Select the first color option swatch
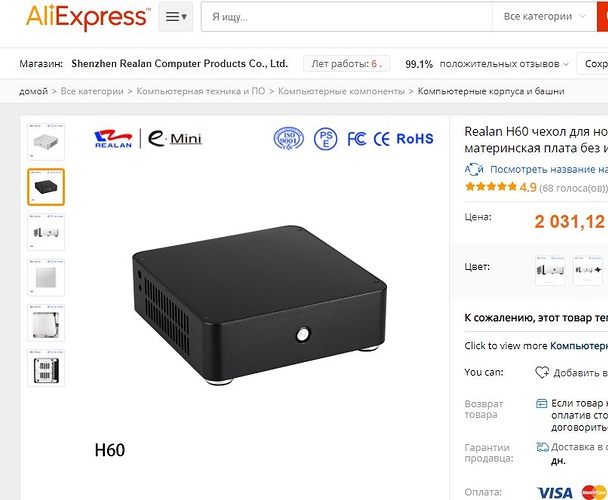The width and height of the screenshot is (608, 500). pos(550,270)
